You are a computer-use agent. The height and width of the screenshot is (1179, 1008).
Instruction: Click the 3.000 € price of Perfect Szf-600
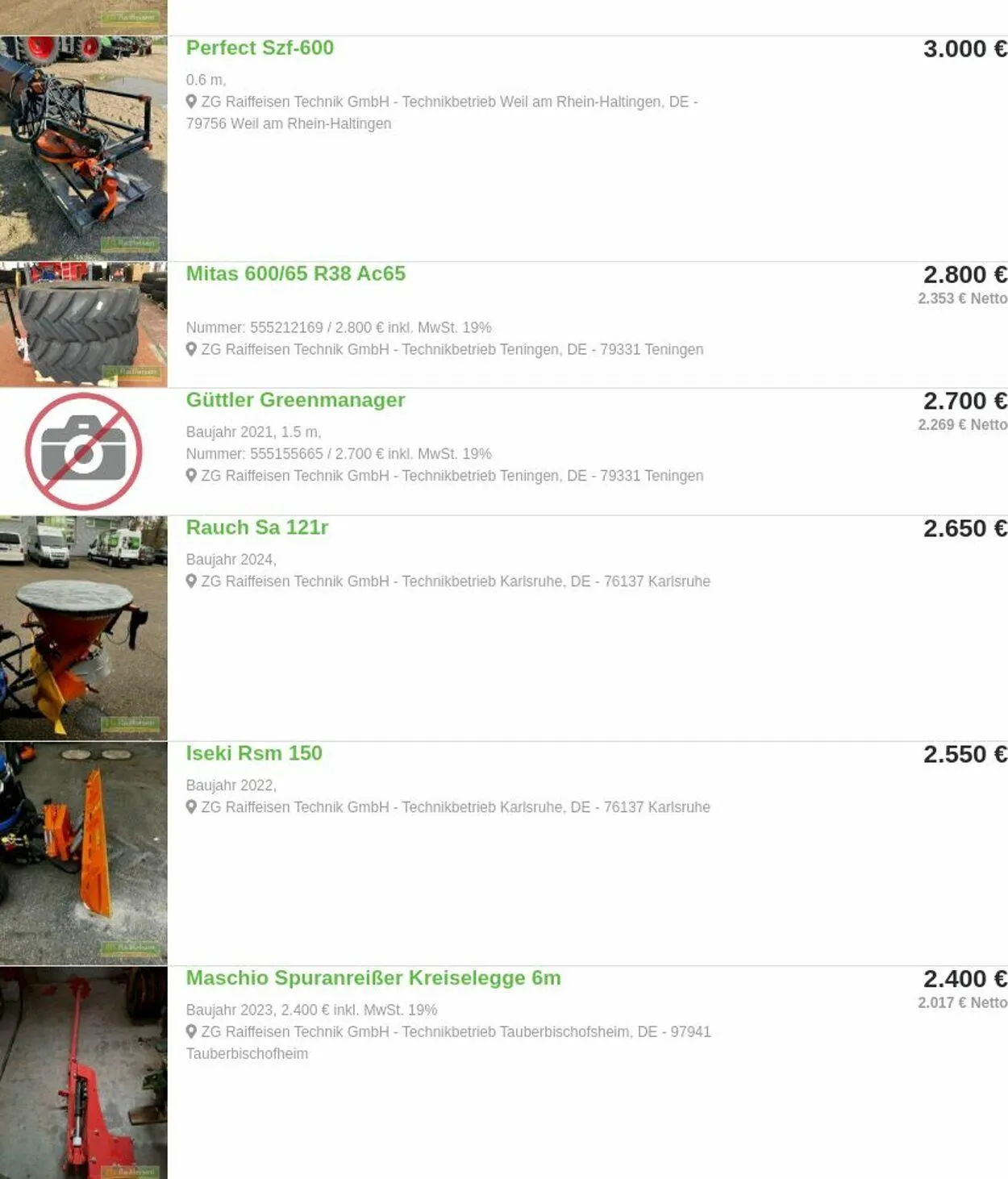point(965,48)
